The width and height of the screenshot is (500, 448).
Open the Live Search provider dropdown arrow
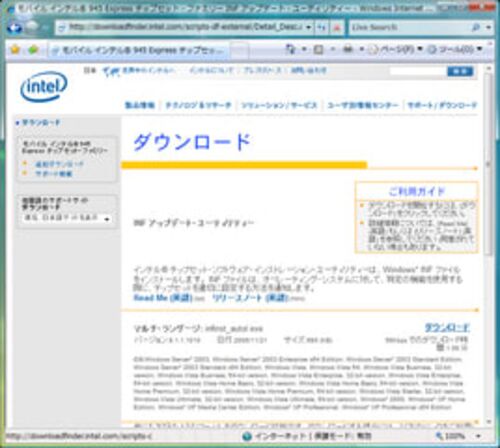point(488,28)
